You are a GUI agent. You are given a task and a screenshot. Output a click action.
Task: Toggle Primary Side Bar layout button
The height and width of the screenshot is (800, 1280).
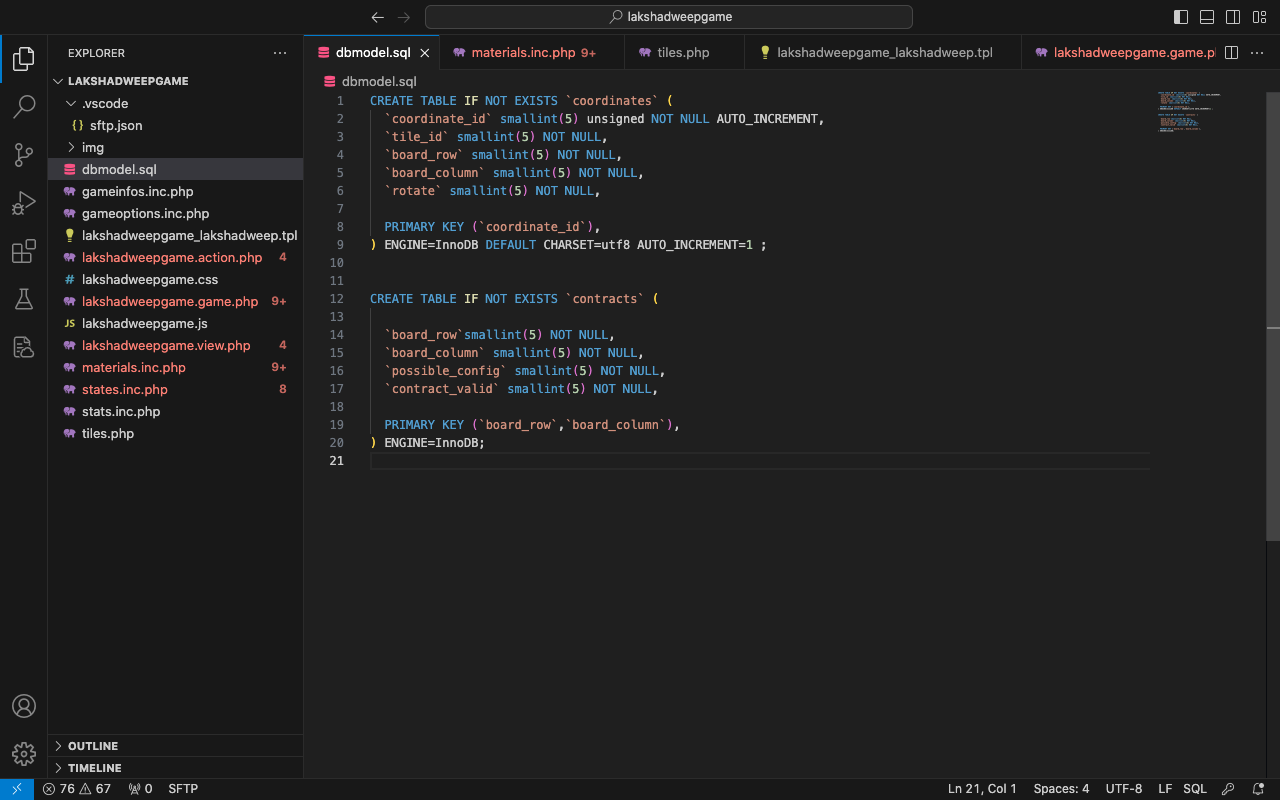pyautogui.click(x=1181, y=17)
